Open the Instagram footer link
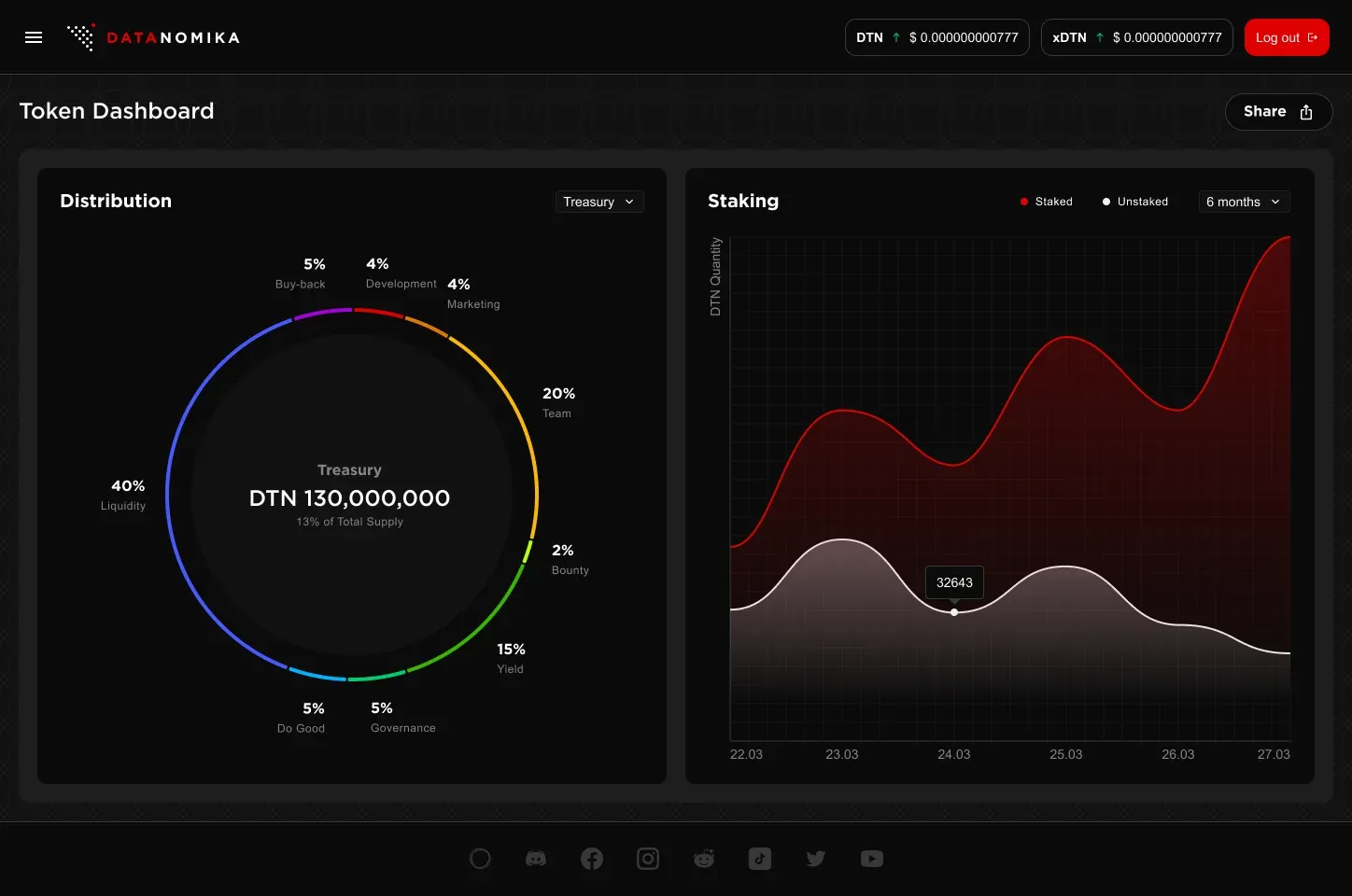 pos(648,859)
